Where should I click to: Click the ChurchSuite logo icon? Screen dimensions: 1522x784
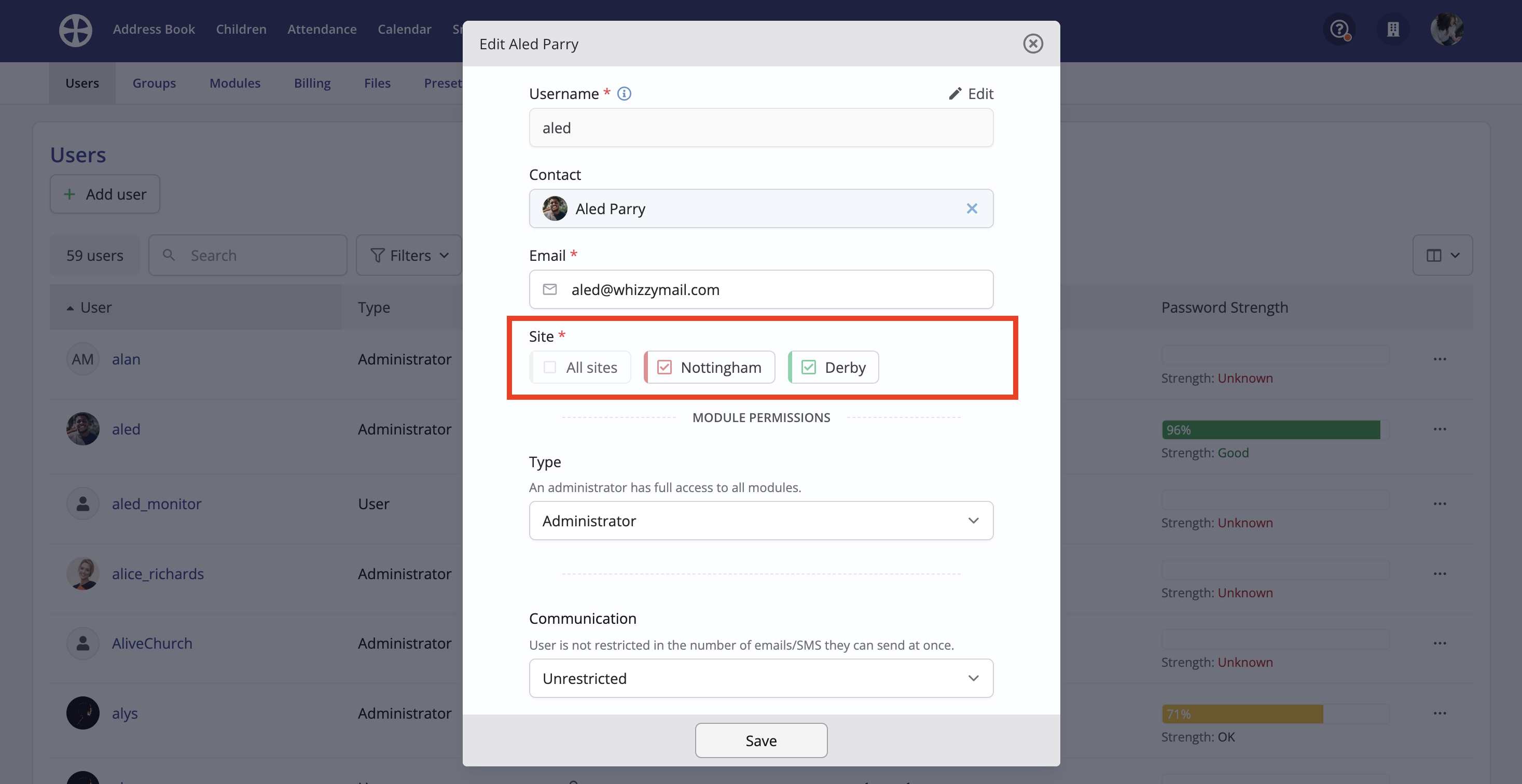pyautogui.click(x=76, y=30)
